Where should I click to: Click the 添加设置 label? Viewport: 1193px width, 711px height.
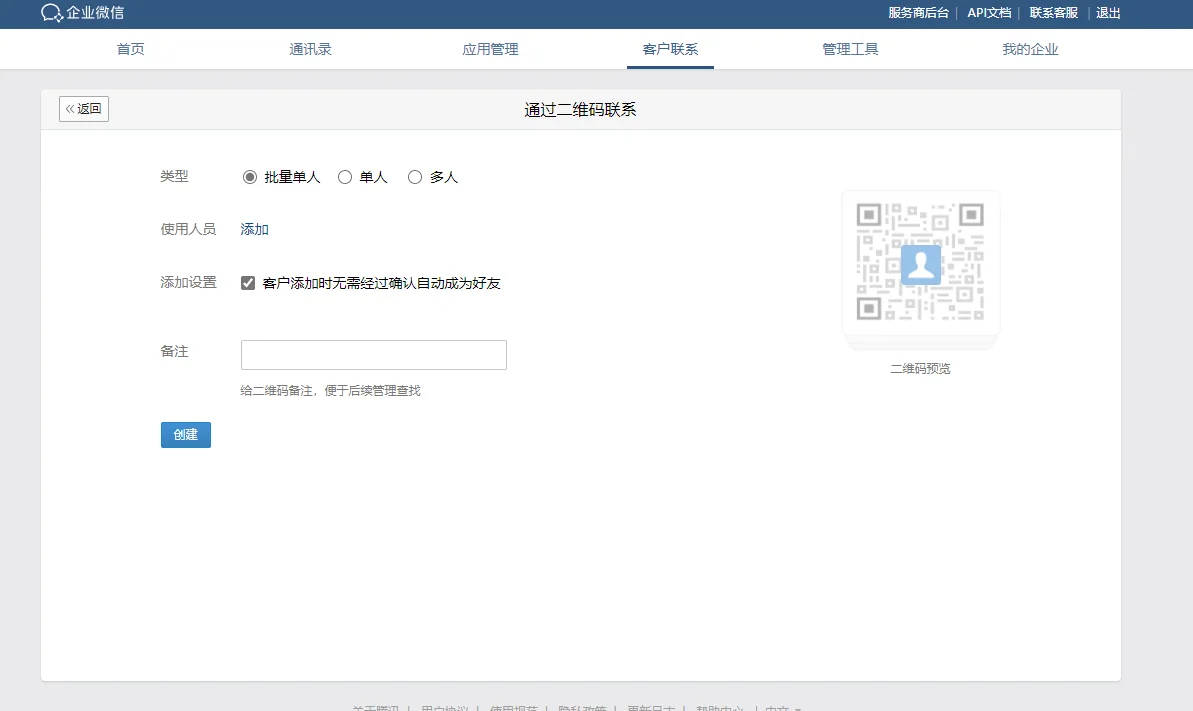[188, 282]
